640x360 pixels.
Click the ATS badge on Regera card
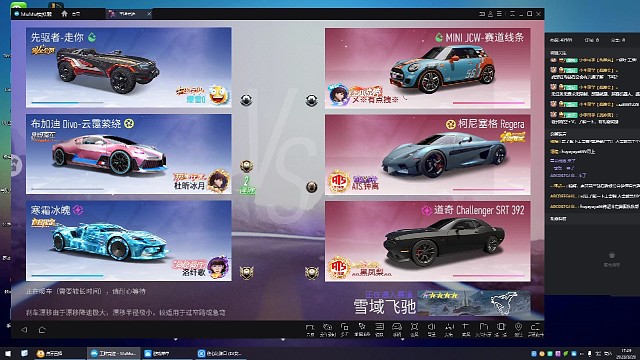(x=339, y=181)
